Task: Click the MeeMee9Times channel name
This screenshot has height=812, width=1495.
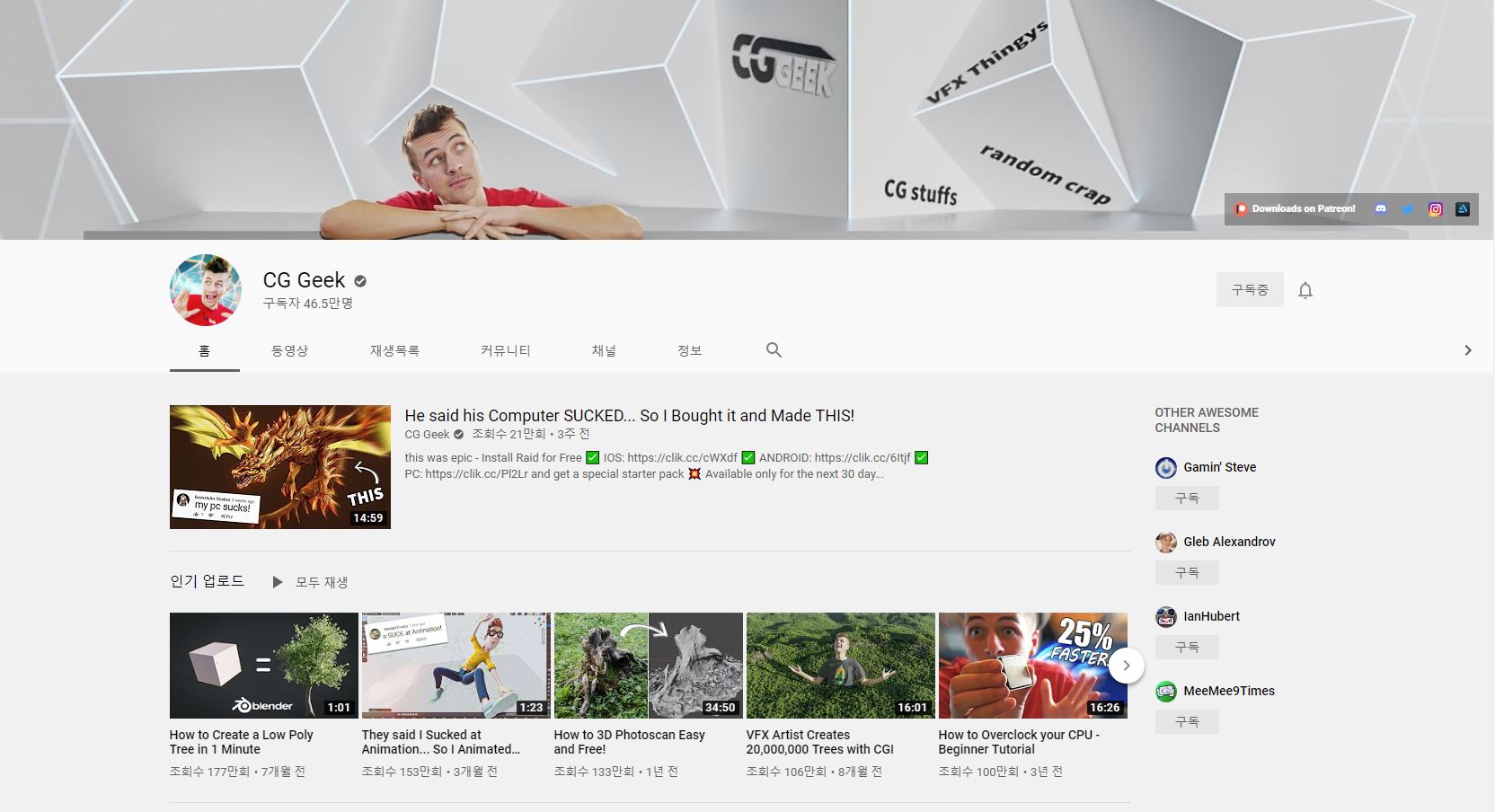Action: (1229, 691)
